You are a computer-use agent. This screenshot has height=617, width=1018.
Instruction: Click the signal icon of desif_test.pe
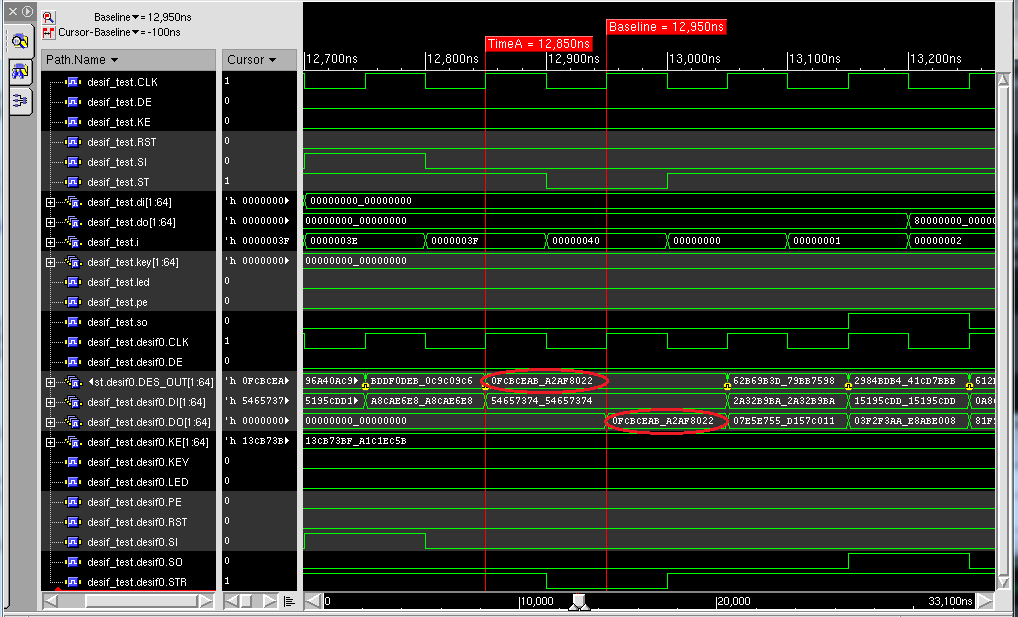(x=73, y=303)
